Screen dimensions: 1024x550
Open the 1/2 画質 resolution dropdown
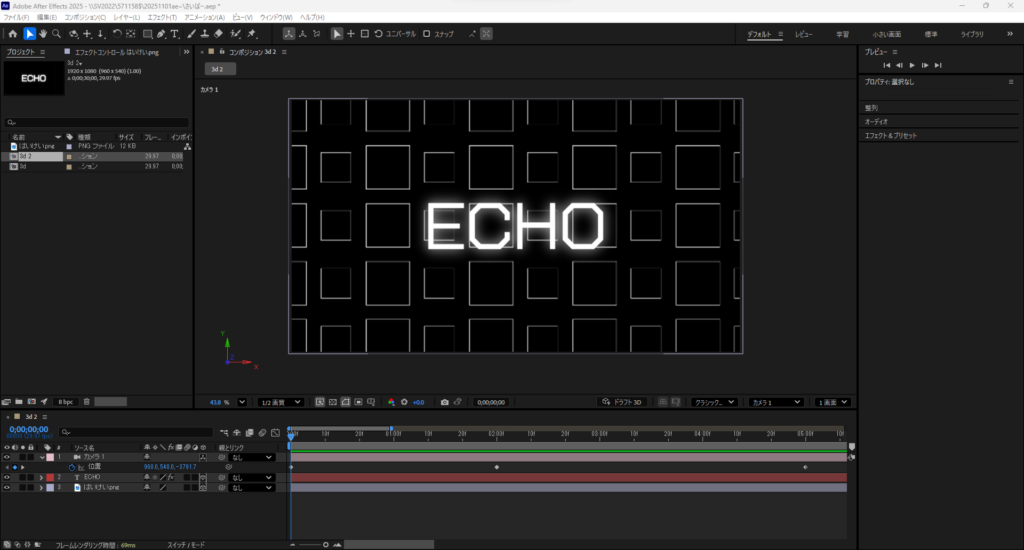(x=280, y=402)
